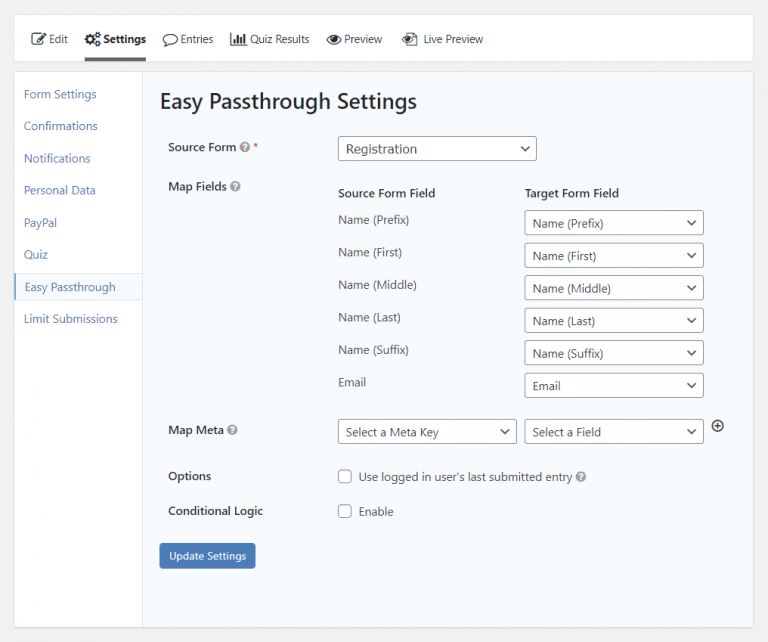Open the Map Meta help tooltip icon
The width and height of the screenshot is (768, 642).
pos(233,430)
